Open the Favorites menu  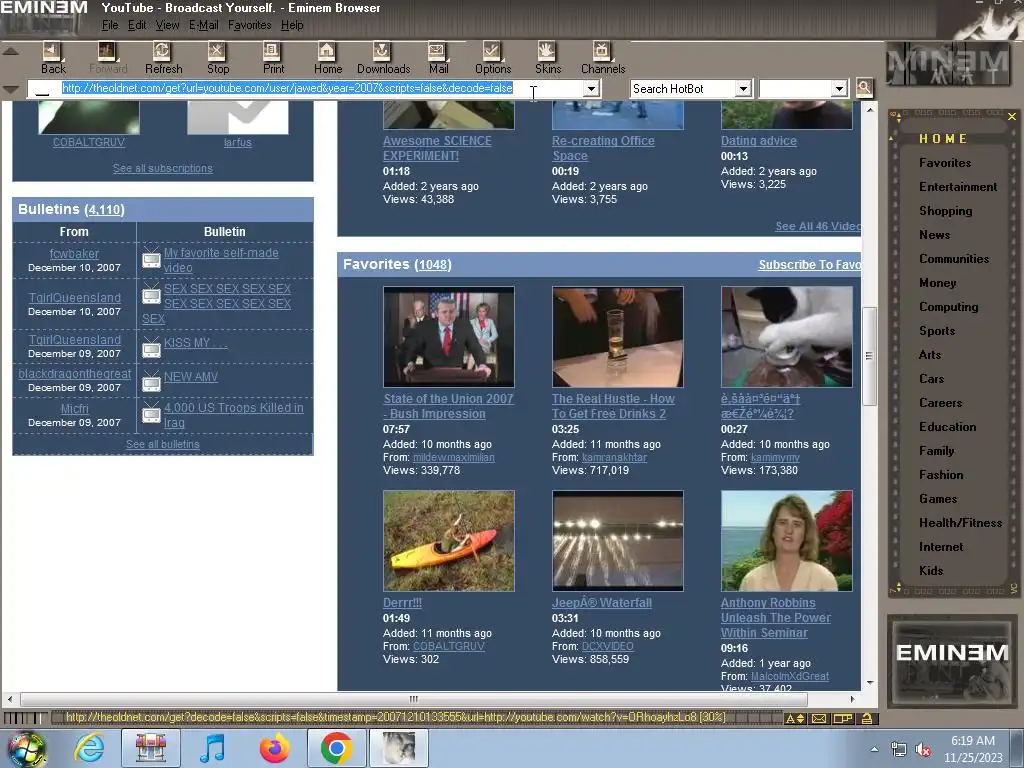click(x=249, y=25)
